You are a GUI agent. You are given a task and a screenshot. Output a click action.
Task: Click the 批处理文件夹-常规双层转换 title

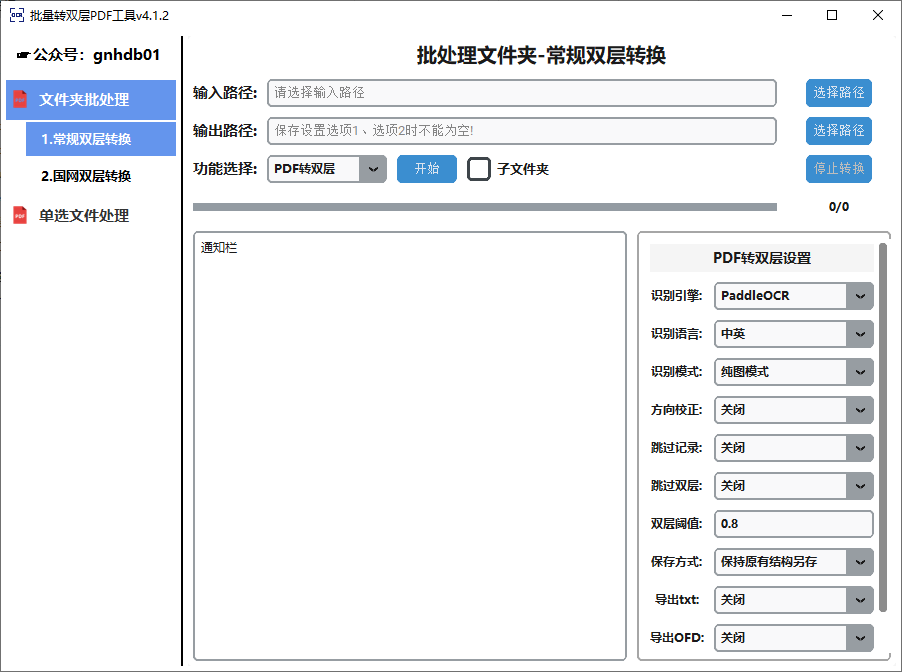click(541, 55)
